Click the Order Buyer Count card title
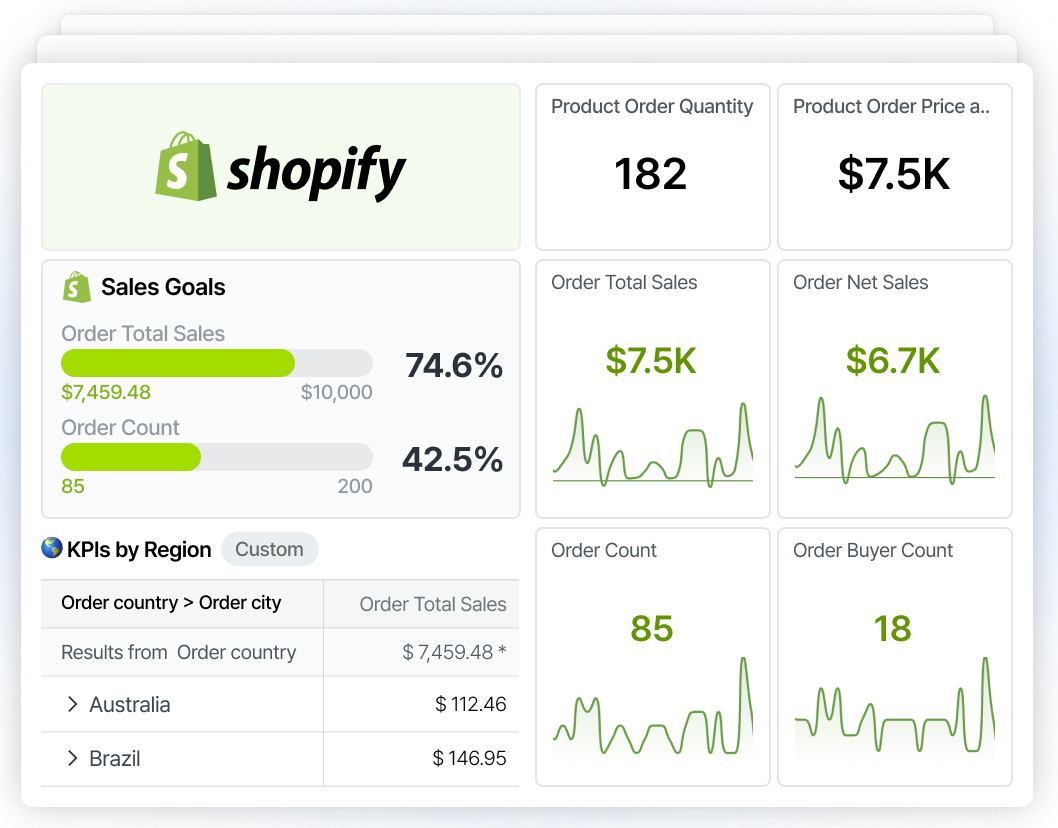The height and width of the screenshot is (828, 1058). tap(873, 550)
